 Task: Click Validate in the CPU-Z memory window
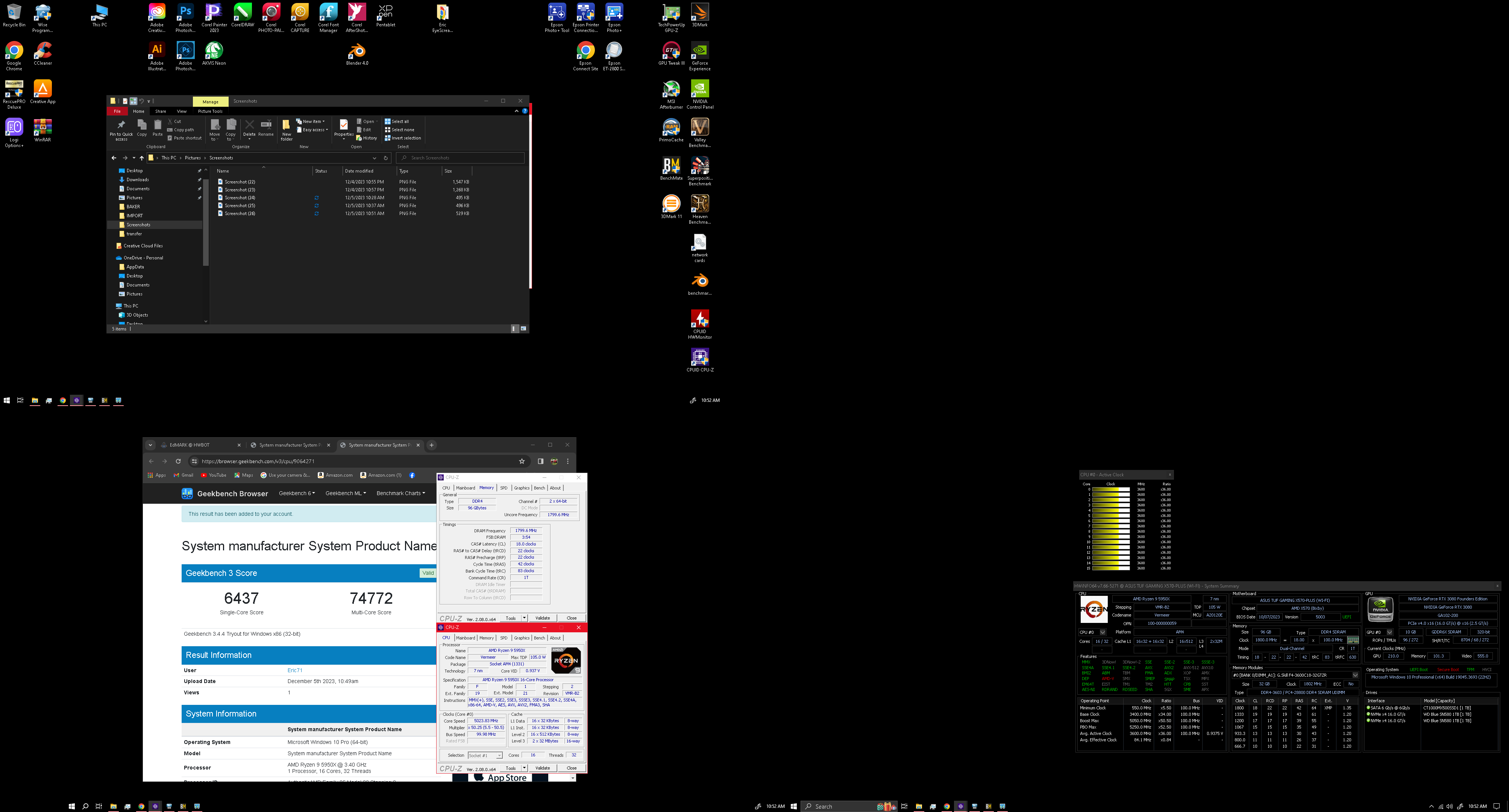(543, 618)
